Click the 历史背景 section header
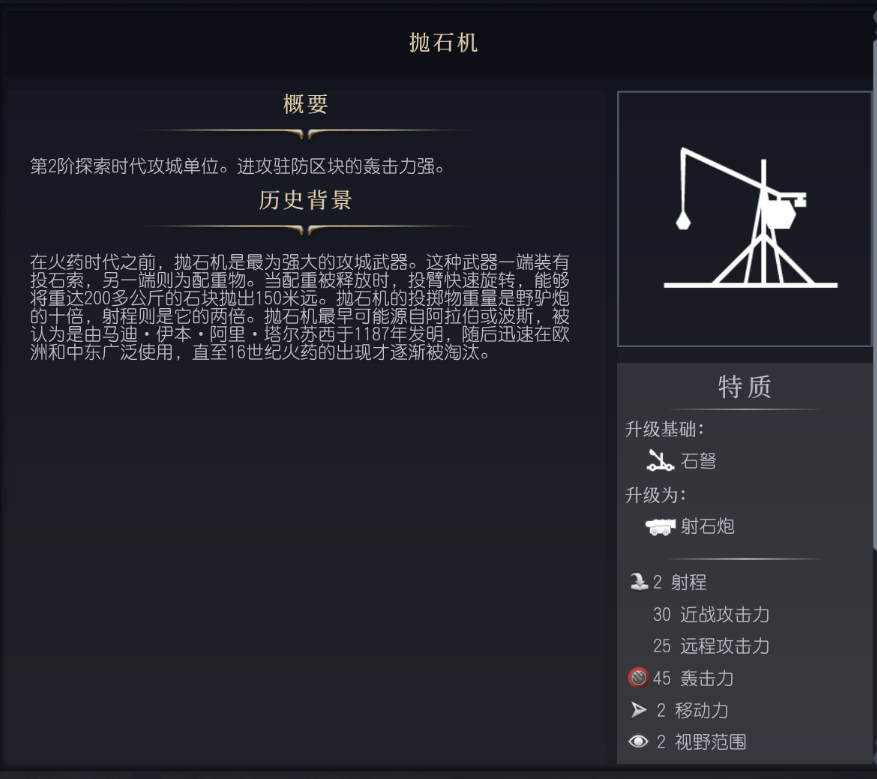 point(305,200)
